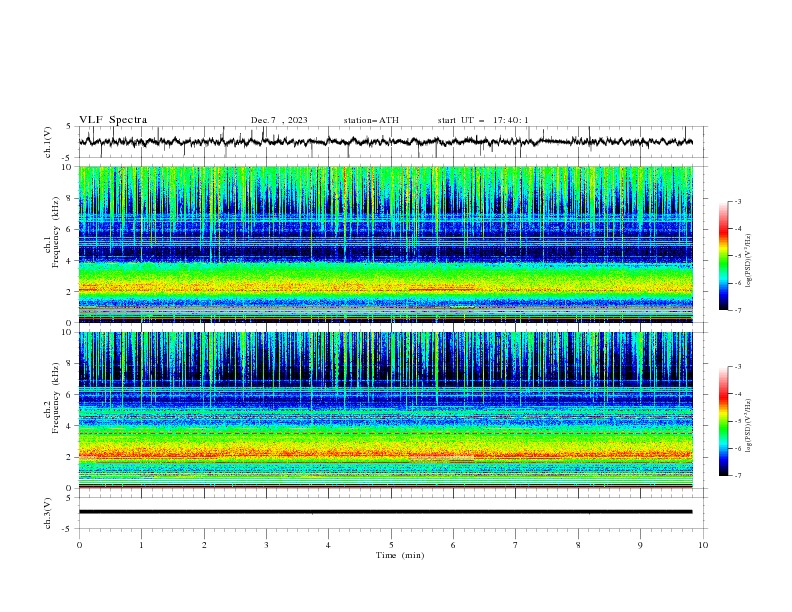
Task: Click inside the ch.2 spectrogram panel
Action: [385, 410]
